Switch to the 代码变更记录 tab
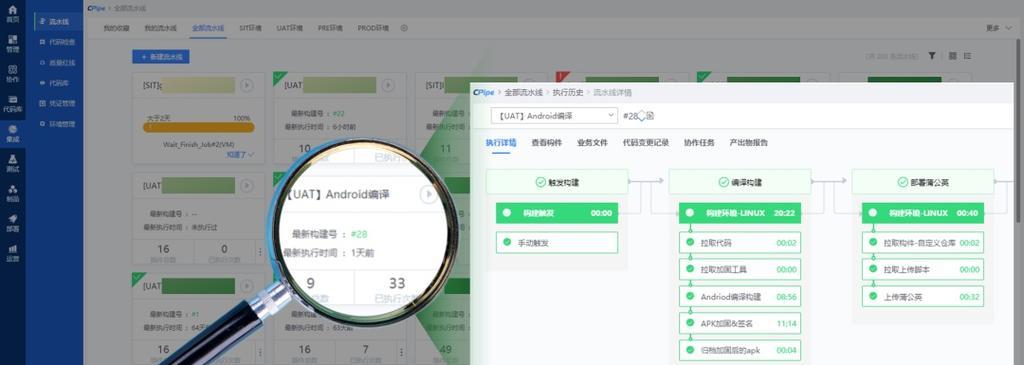 (x=645, y=142)
